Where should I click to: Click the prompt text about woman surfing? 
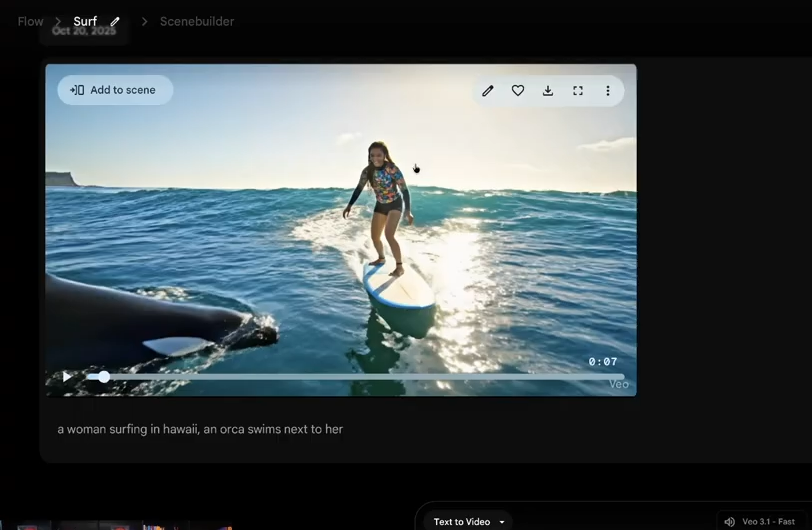tap(200, 429)
